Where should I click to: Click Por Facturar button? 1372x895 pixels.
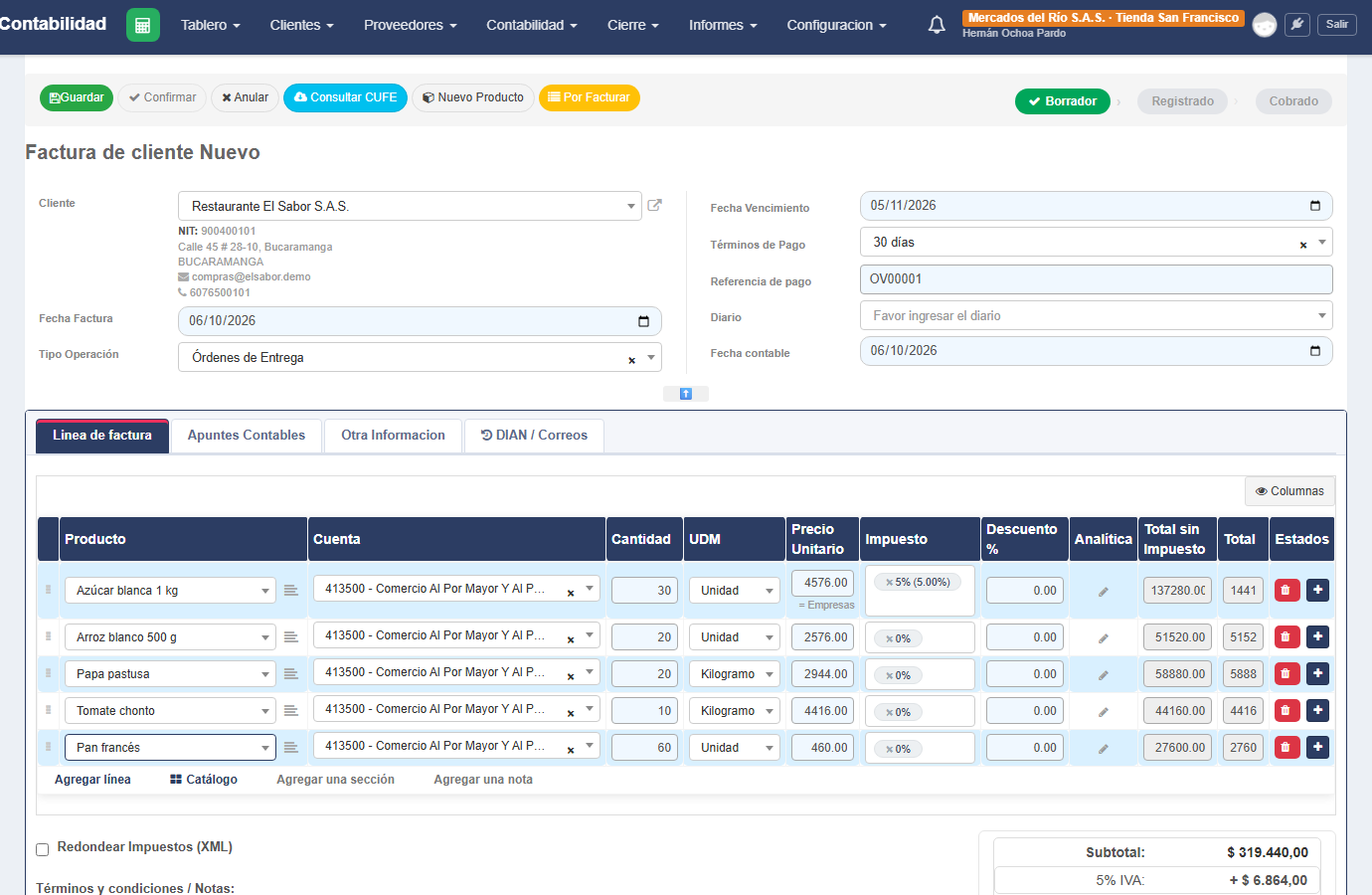pos(589,97)
